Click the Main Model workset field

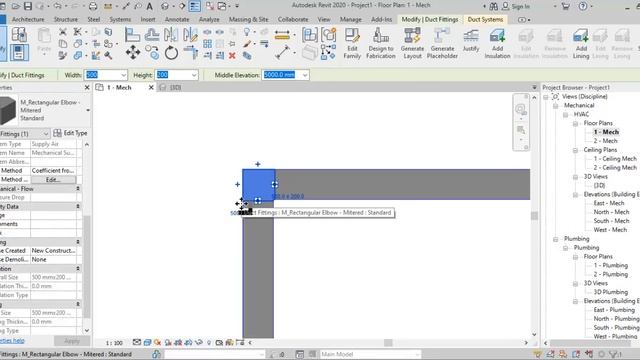click(x=369, y=354)
